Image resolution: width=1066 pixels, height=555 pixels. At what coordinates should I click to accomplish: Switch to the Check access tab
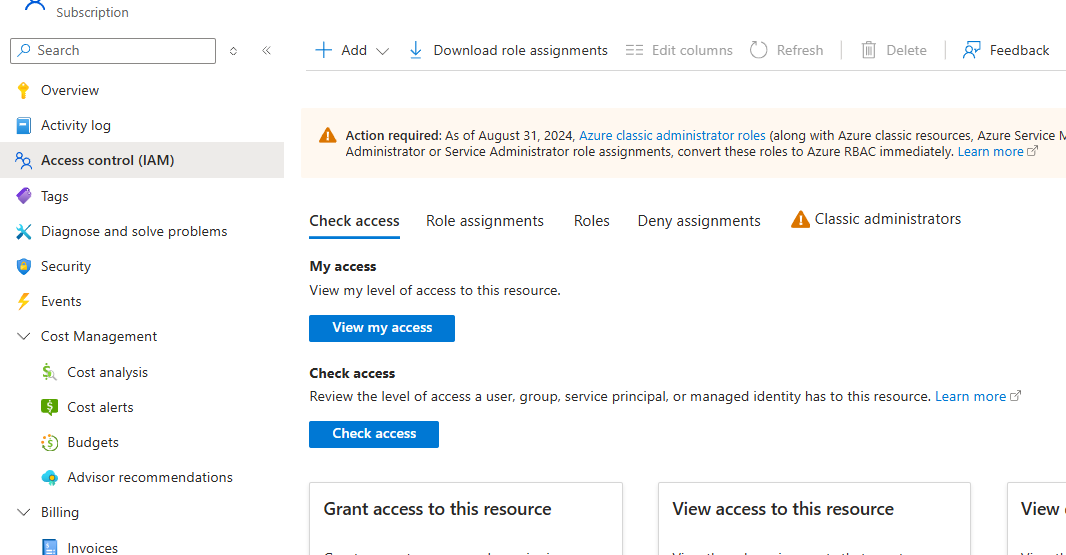click(x=354, y=221)
